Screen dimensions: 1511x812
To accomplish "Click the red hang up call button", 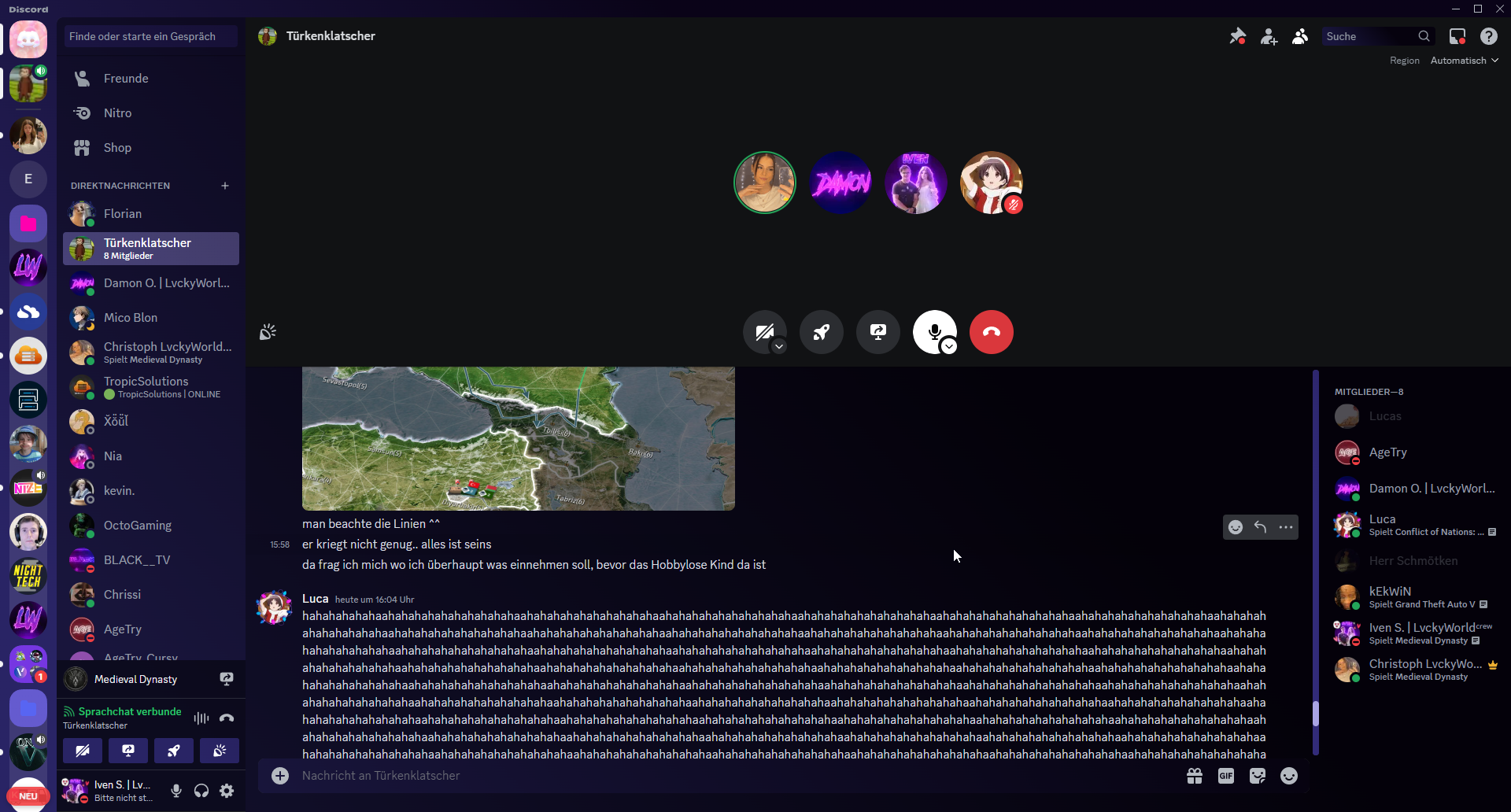I will [991, 332].
